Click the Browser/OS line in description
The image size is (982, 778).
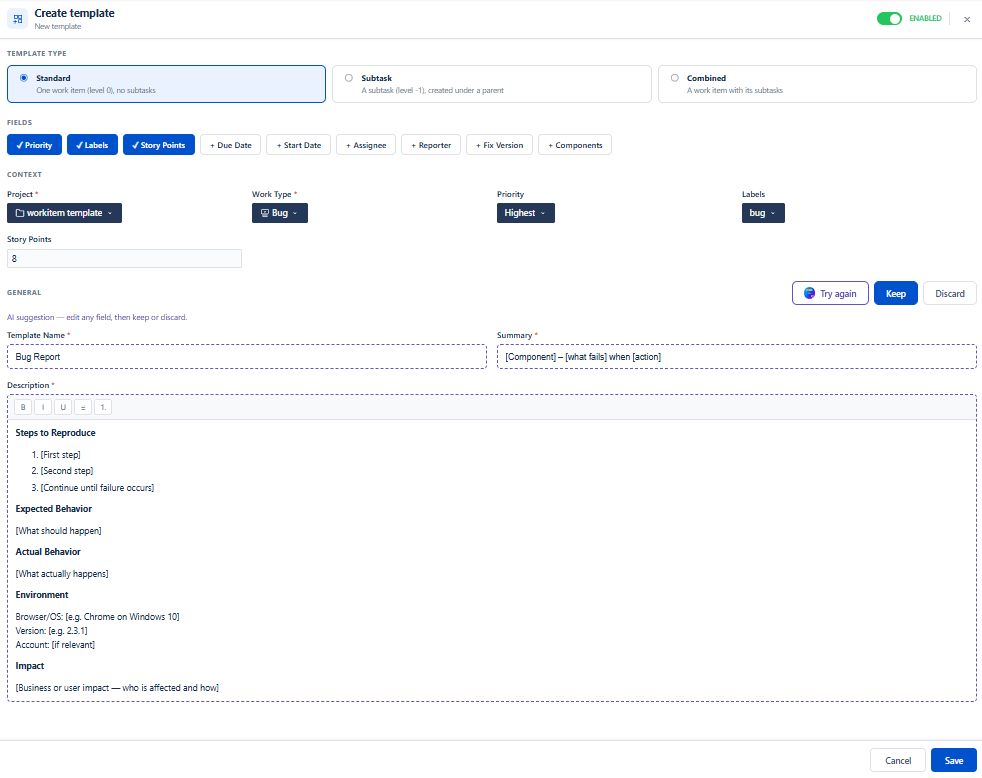click(97, 617)
